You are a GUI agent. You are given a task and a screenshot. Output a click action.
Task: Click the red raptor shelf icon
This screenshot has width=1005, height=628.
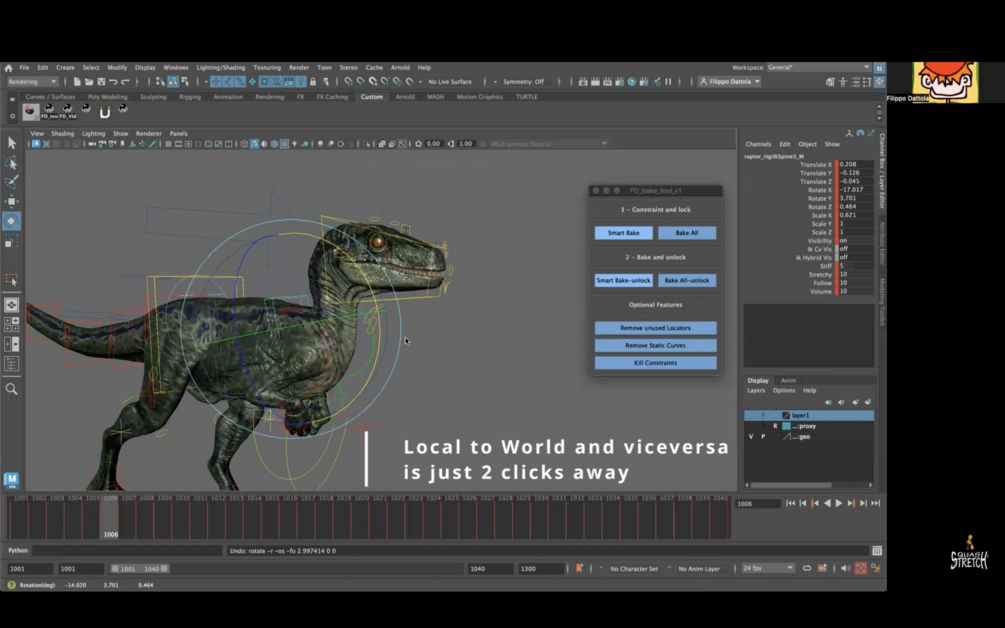coord(31,112)
